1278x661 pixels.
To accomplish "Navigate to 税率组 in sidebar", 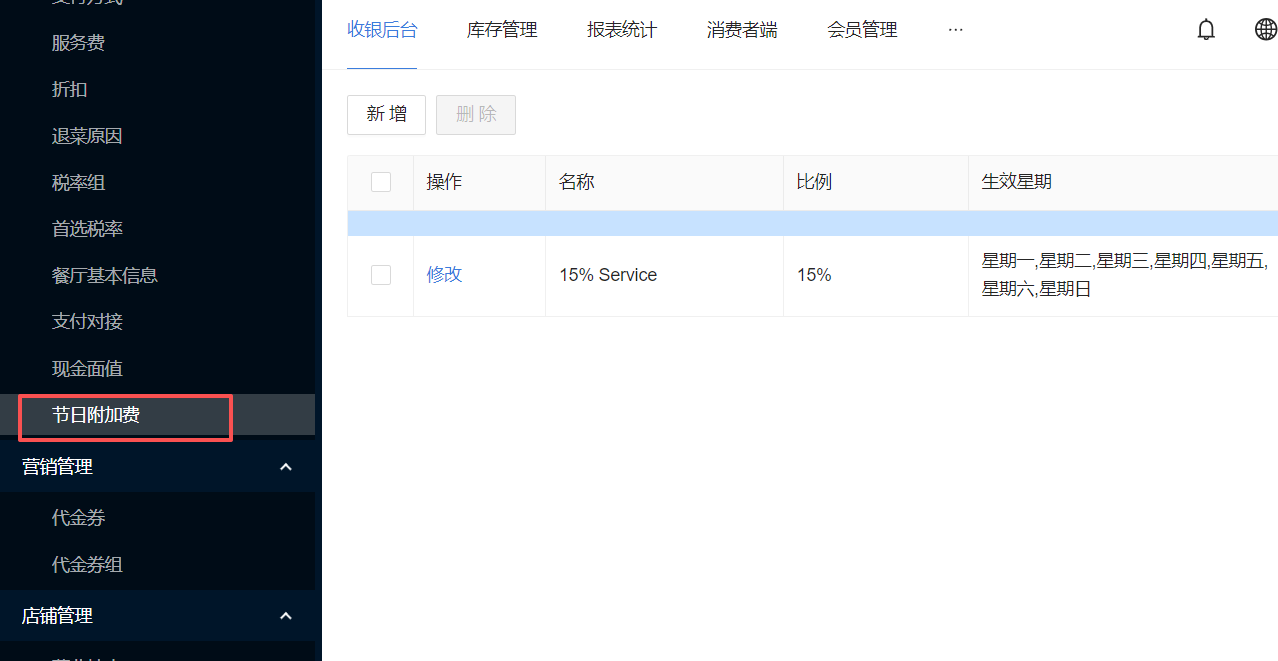I will point(78,183).
